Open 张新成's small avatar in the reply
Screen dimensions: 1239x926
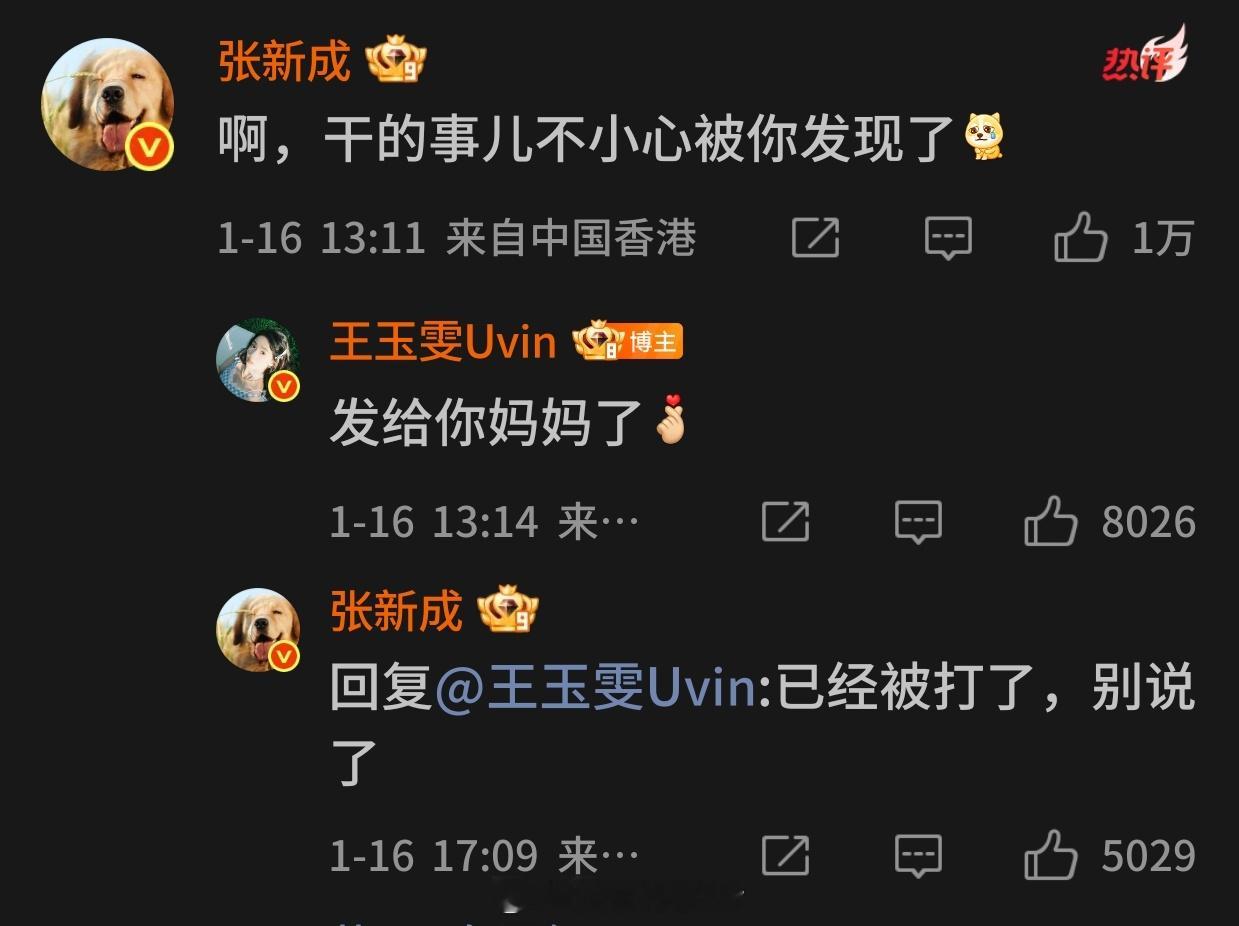click(x=258, y=629)
